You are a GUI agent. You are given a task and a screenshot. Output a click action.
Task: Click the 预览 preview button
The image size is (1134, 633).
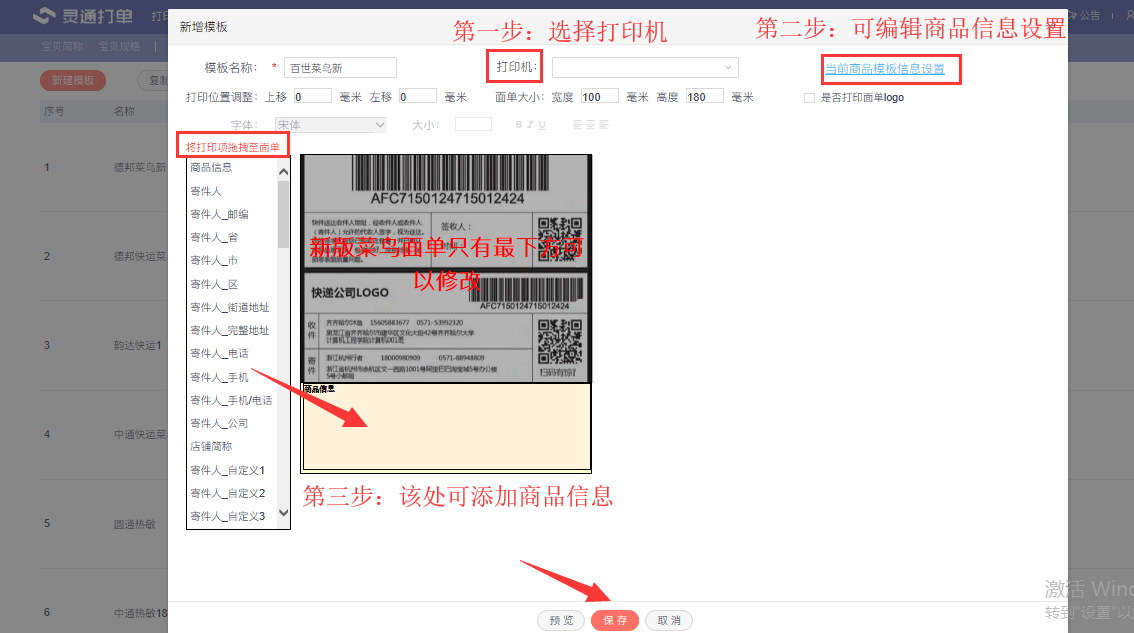tap(561, 620)
